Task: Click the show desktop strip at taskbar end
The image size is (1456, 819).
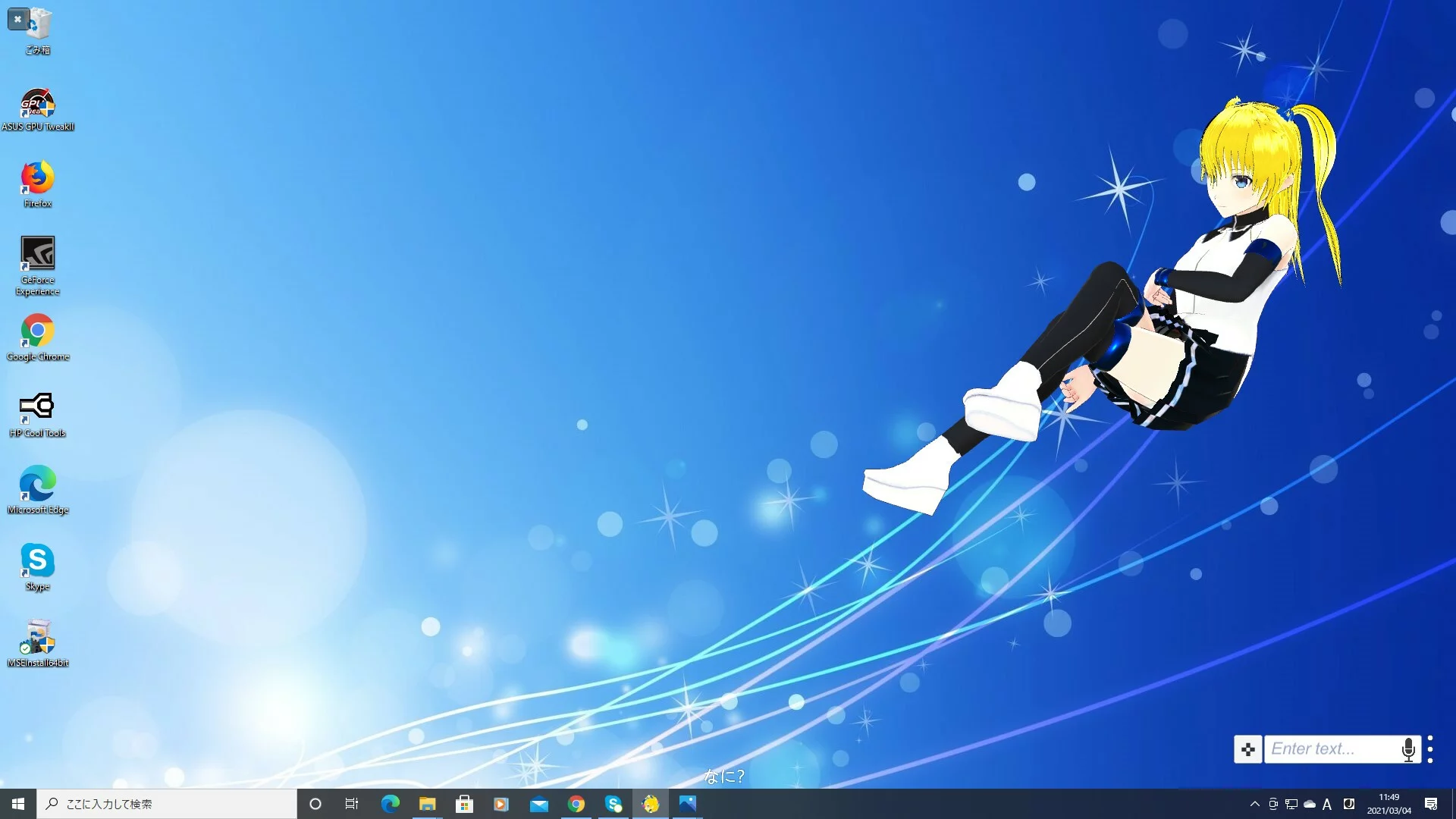Action: pos(1453,804)
